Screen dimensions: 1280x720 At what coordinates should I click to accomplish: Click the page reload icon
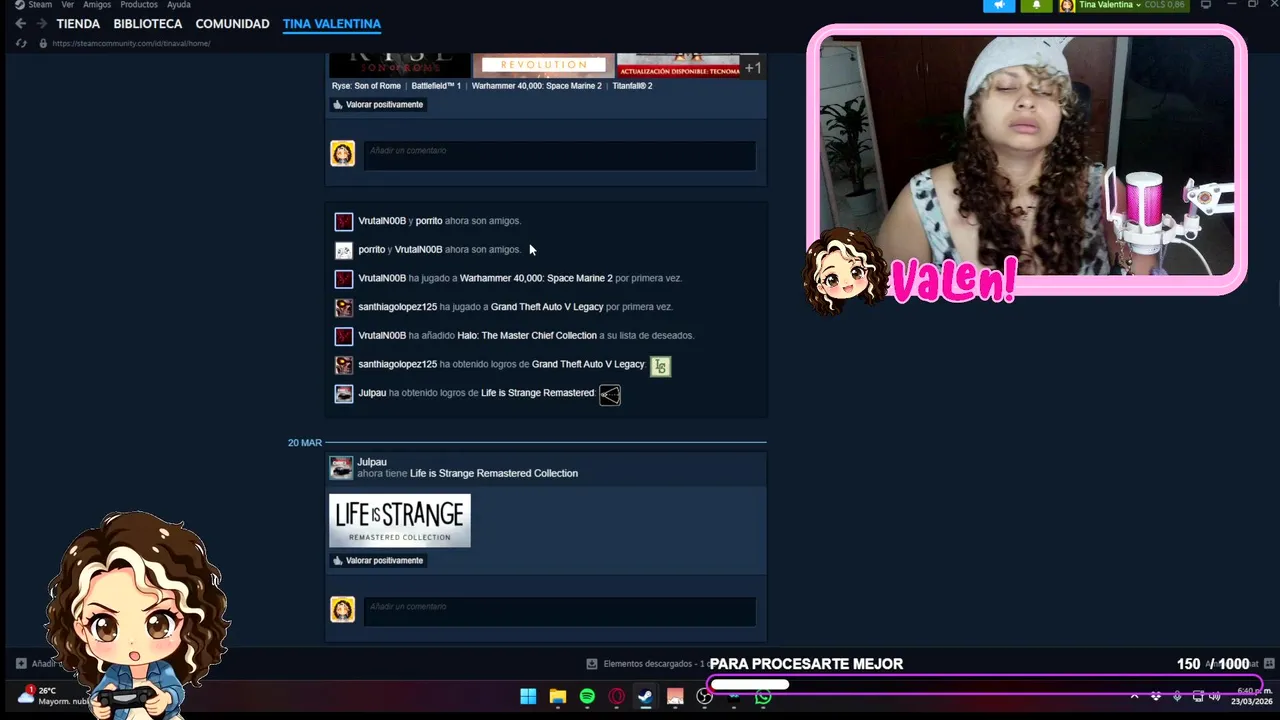[21, 43]
